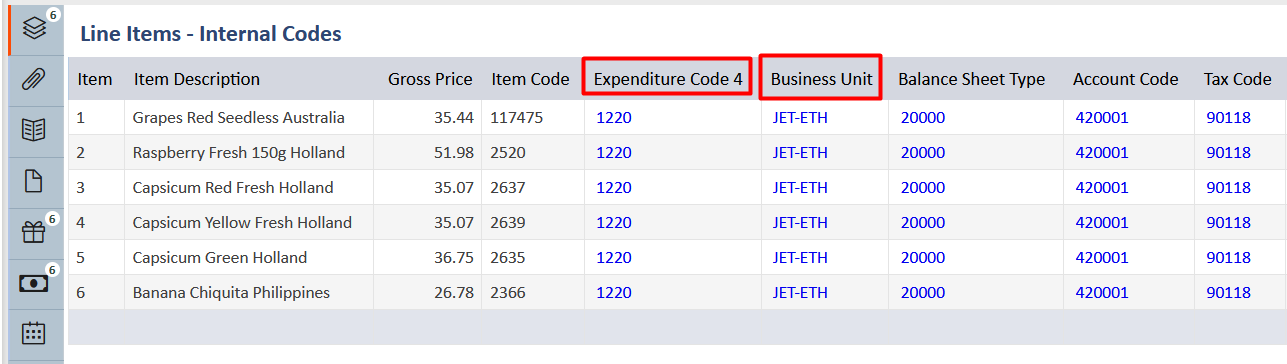Image resolution: width=1287 pixels, height=364 pixels.
Task: Open balance sheet 20000 in Capsicum Red row
Action: [x=922, y=188]
